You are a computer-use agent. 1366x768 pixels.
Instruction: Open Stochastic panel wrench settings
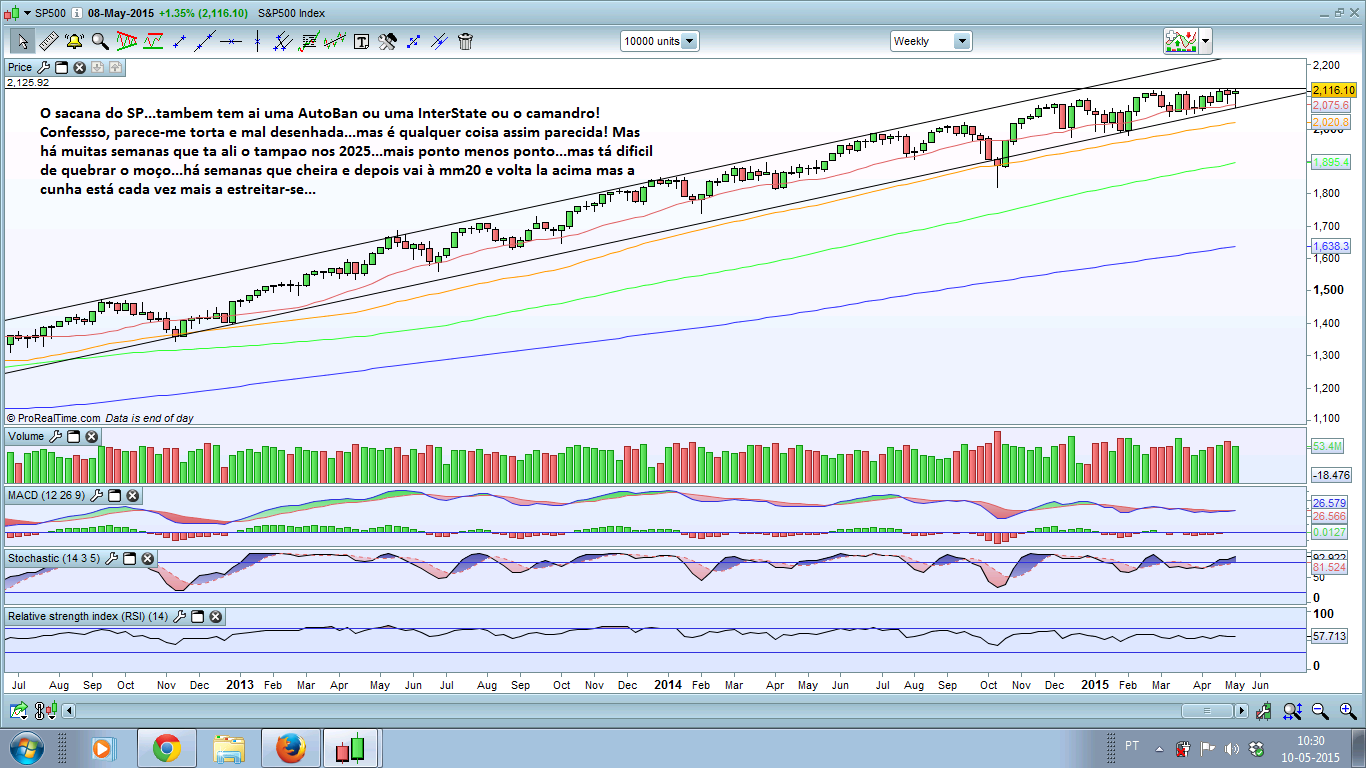pos(112,557)
